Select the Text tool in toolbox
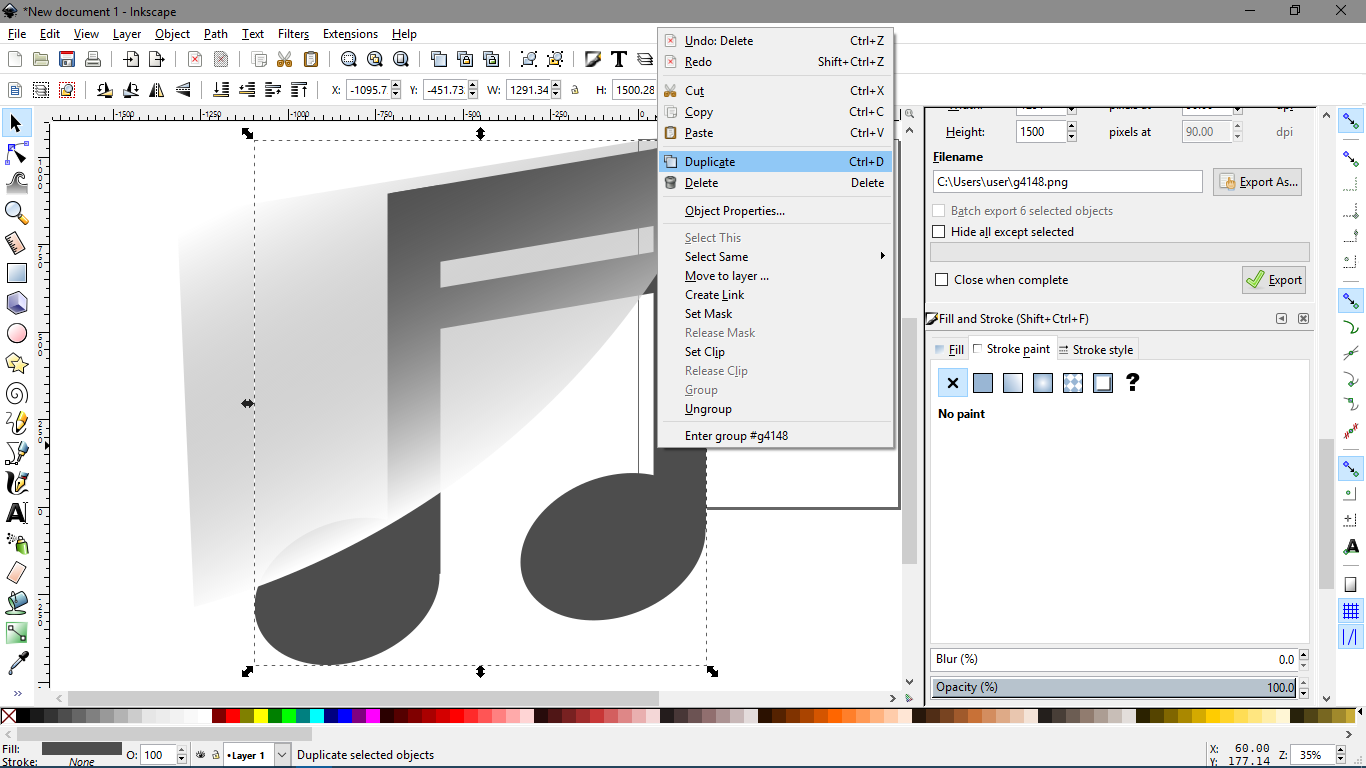1366x768 pixels. 17,513
